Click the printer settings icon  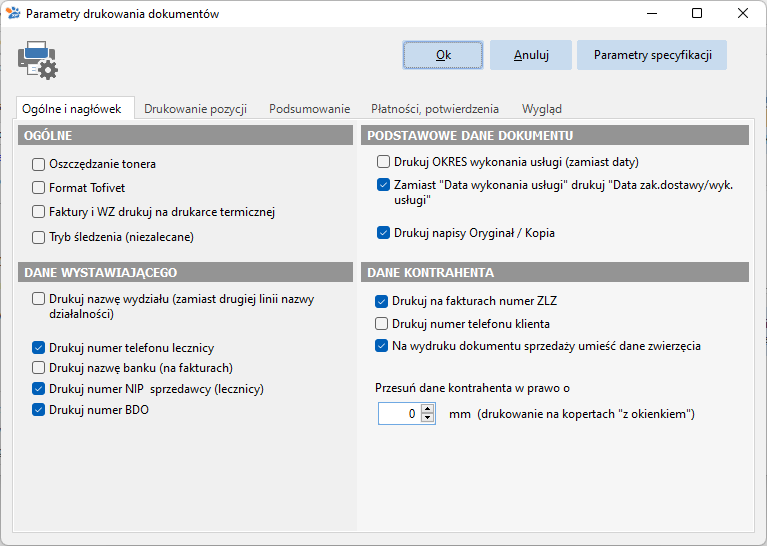tap(38, 60)
